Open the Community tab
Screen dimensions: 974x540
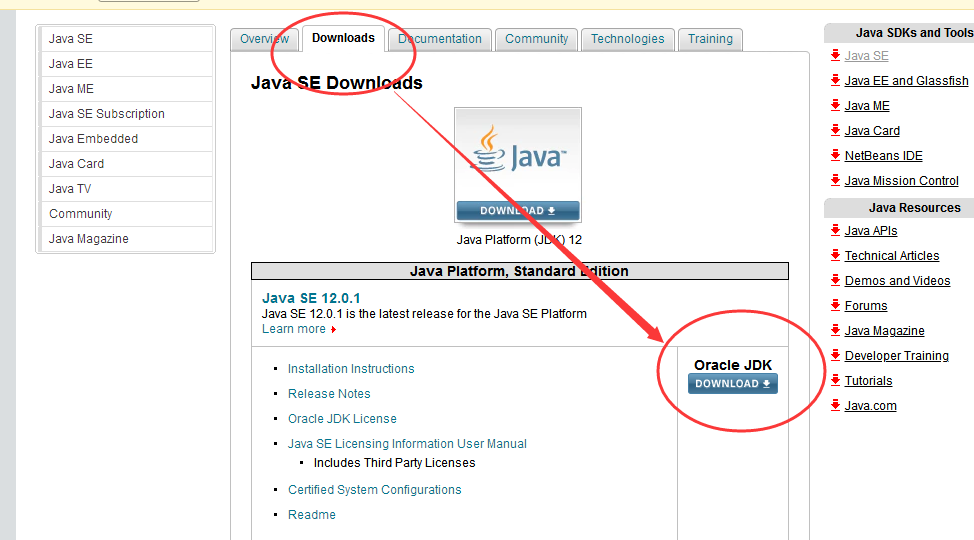click(537, 39)
